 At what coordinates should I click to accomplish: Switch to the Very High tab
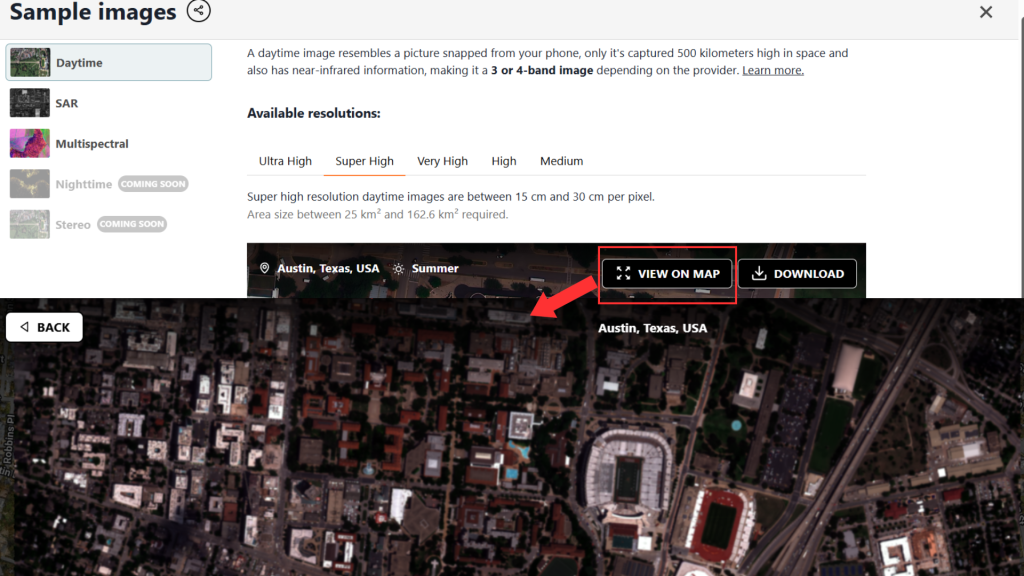(x=442, y=161)
